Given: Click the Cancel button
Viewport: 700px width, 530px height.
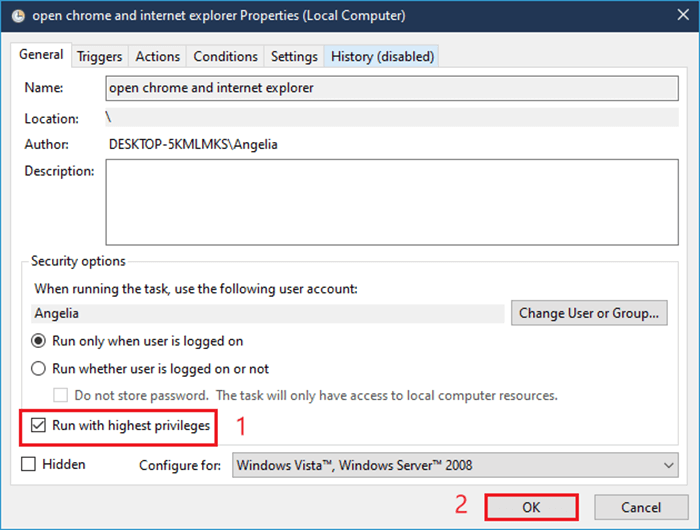Looking at the screenshot, I should [x=641, y=507].
